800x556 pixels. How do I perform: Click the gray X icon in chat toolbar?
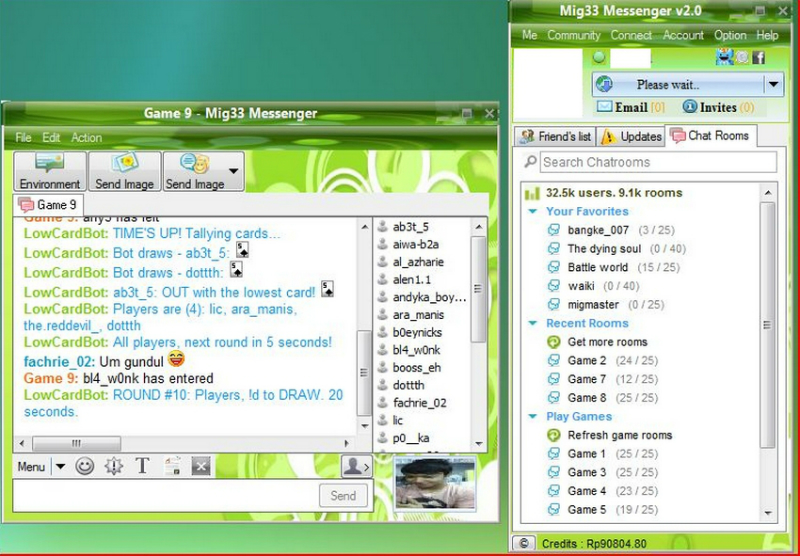200,466
